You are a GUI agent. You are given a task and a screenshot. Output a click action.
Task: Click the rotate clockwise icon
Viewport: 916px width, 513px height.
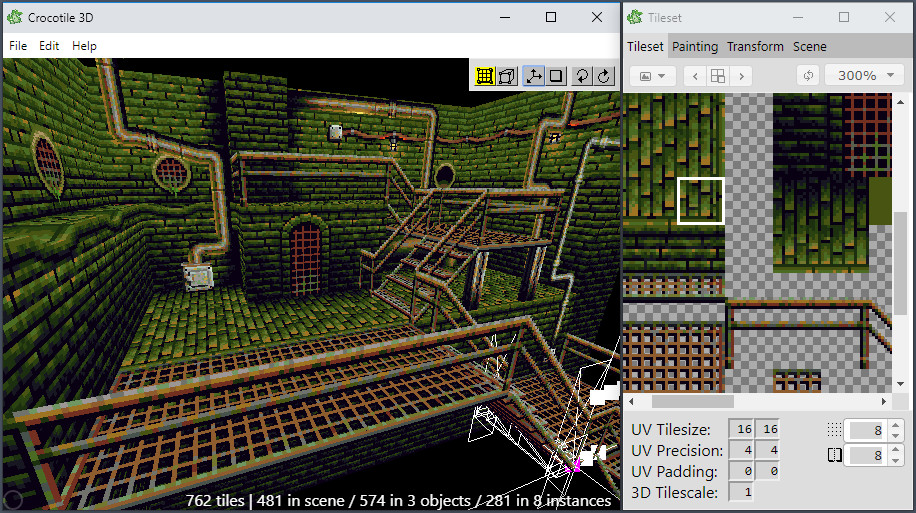coord(605,76)
